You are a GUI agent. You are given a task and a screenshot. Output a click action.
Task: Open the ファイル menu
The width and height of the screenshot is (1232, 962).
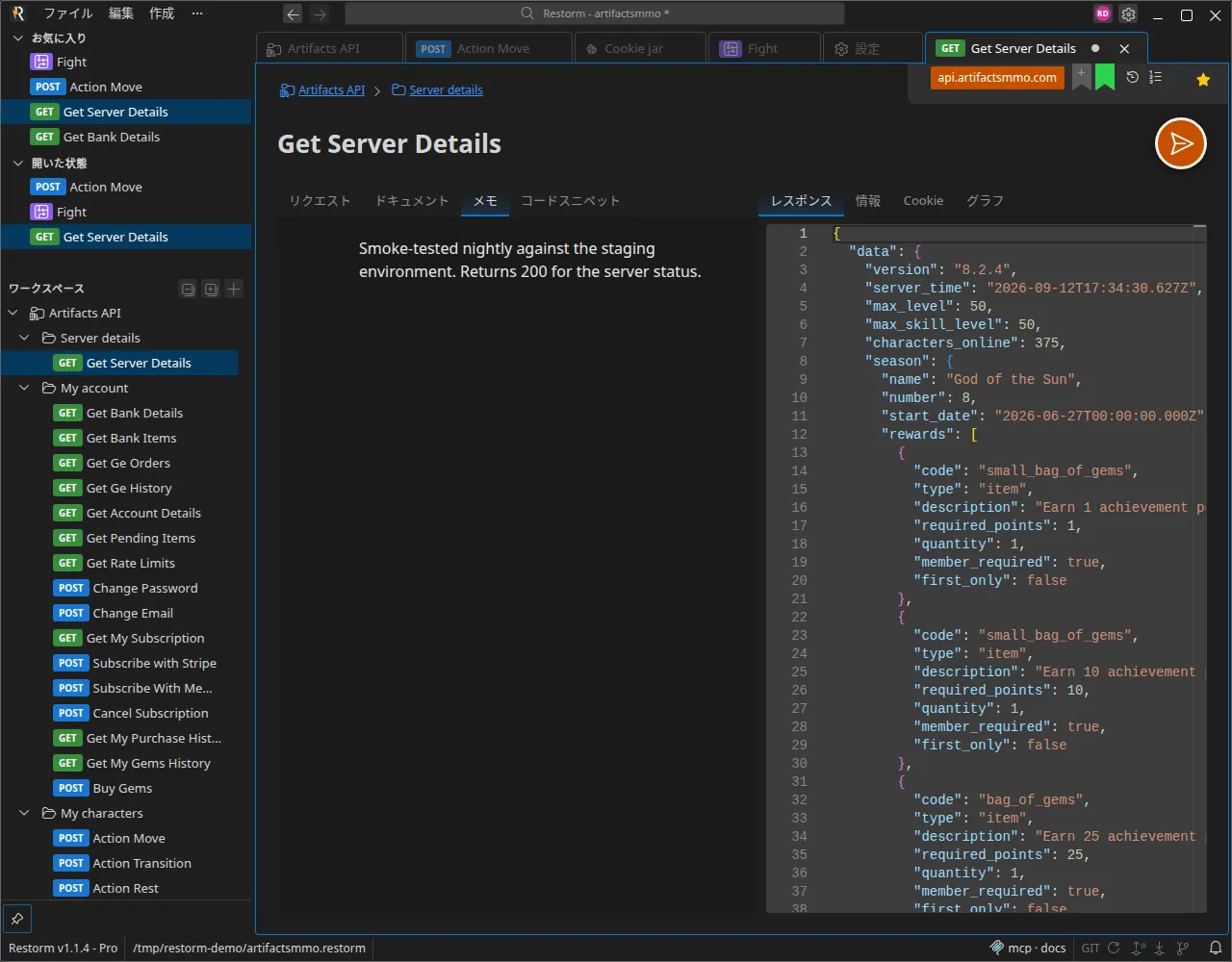coord(67,13)
